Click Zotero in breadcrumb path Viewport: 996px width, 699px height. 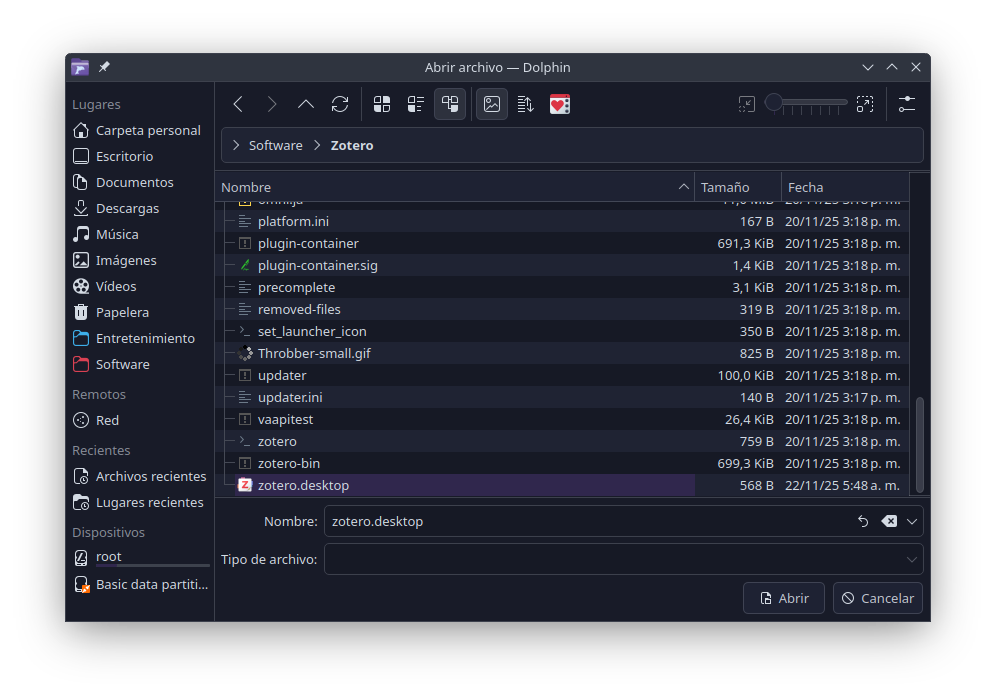[352, 146]
